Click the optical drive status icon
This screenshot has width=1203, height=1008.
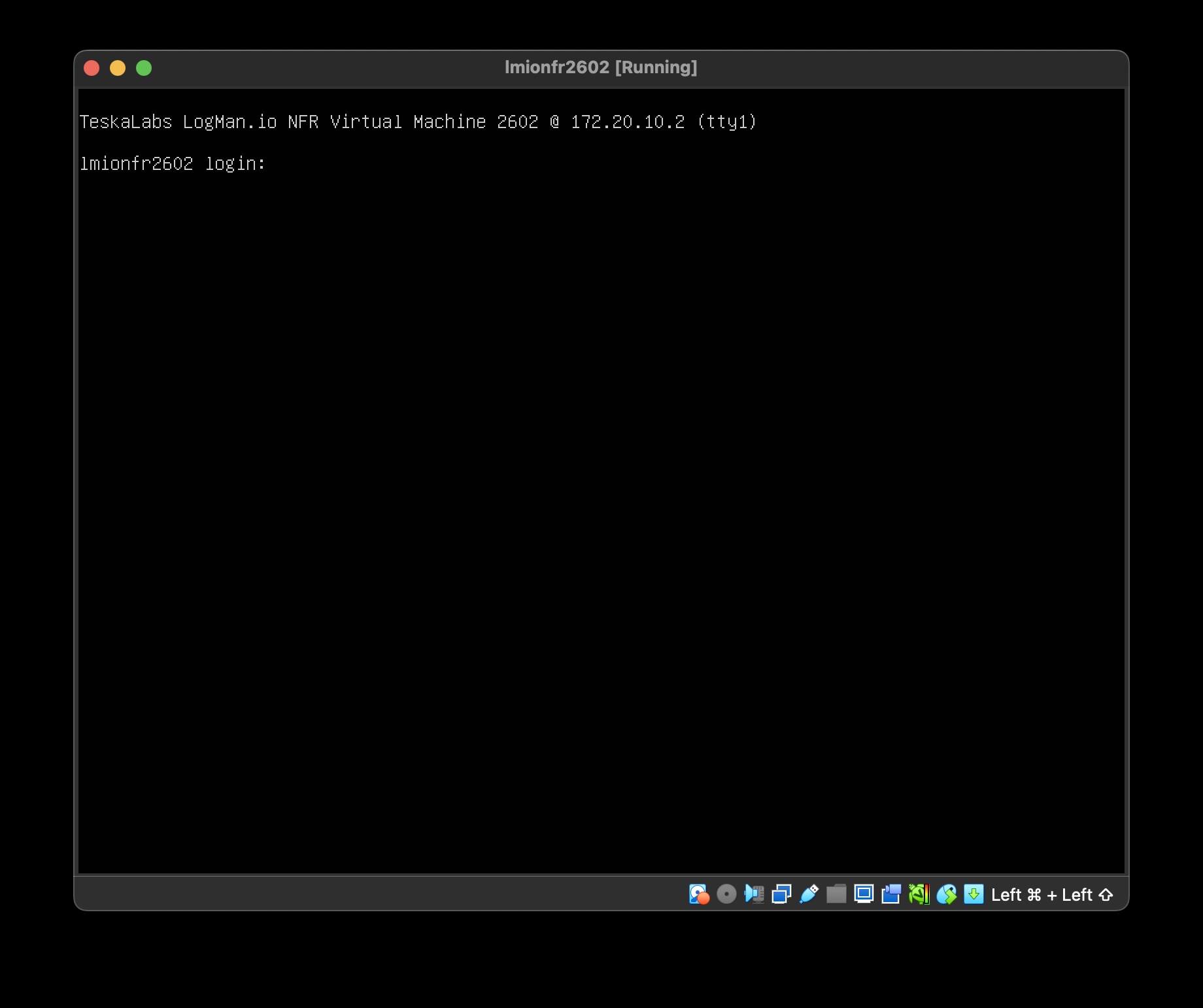coord(726,894)
